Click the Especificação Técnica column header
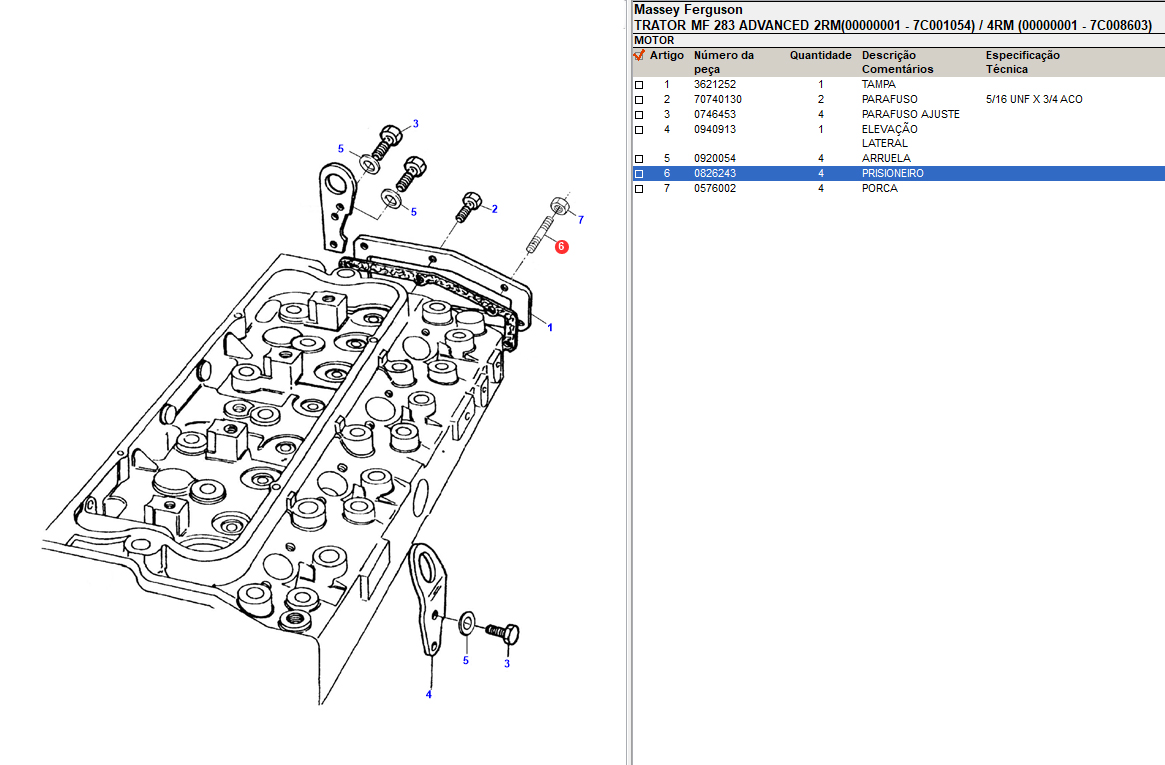This screenshot has width=1165, height=765. (x=1022, y=62)
